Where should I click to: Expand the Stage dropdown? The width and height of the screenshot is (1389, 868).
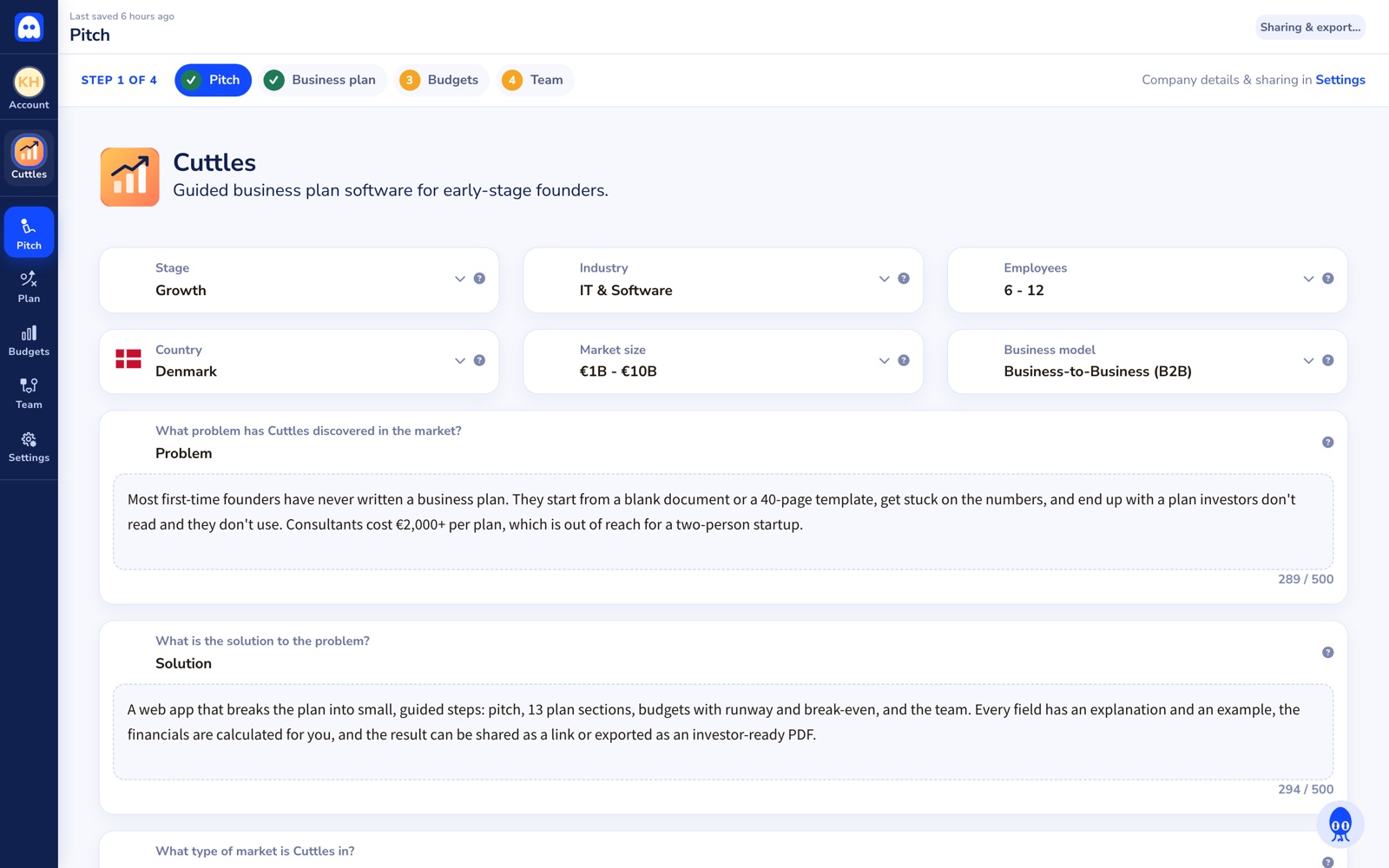[460, 279]
